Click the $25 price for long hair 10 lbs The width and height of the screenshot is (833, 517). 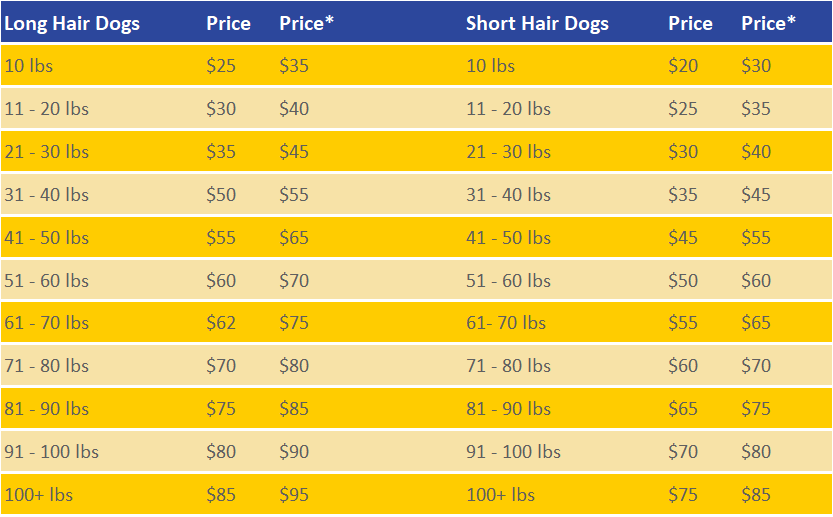[221, 66]
